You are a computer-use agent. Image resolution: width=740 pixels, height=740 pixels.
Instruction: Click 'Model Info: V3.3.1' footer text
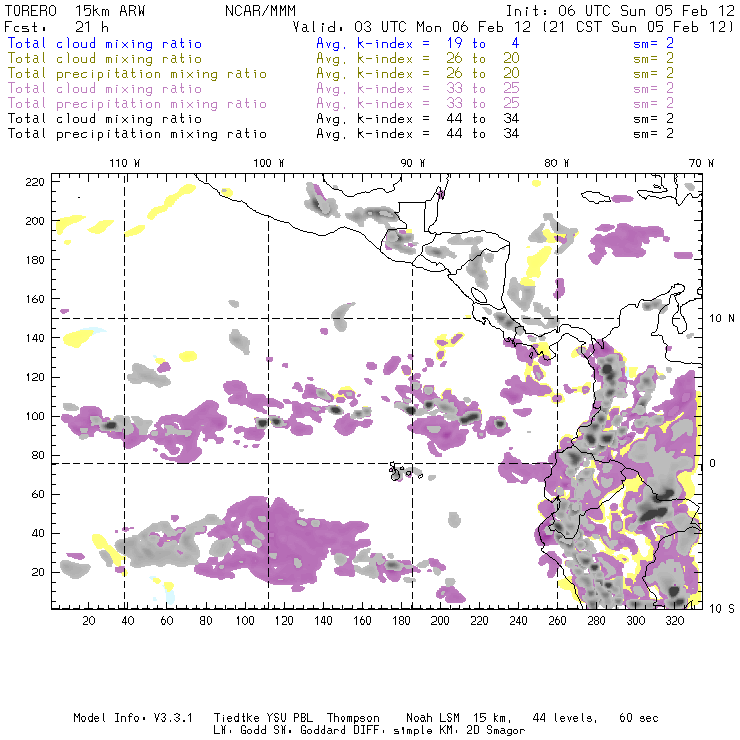click(133, 718)
